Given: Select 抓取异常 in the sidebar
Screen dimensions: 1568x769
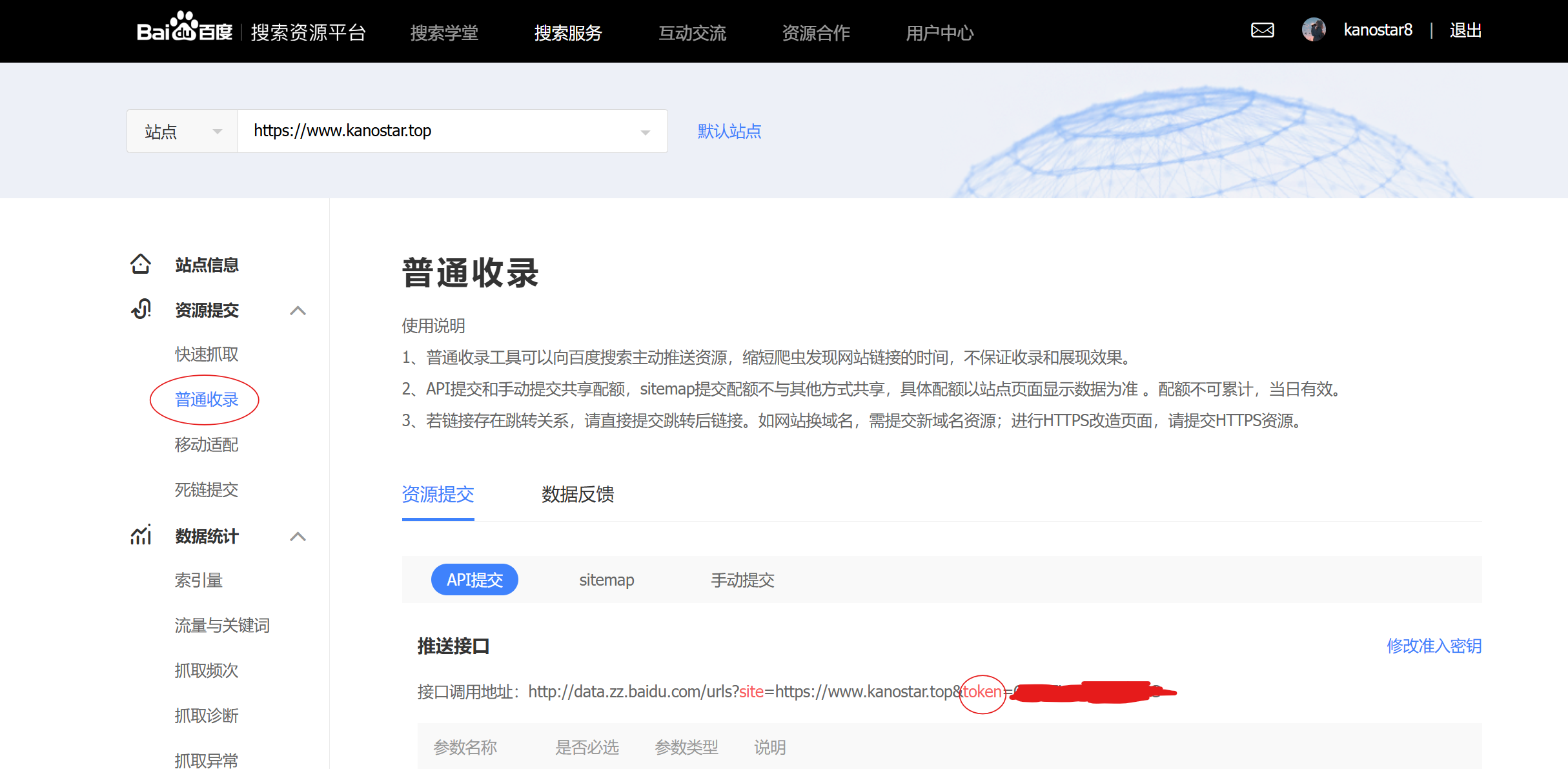Looking at the screenshot, I should click(207, 760).
